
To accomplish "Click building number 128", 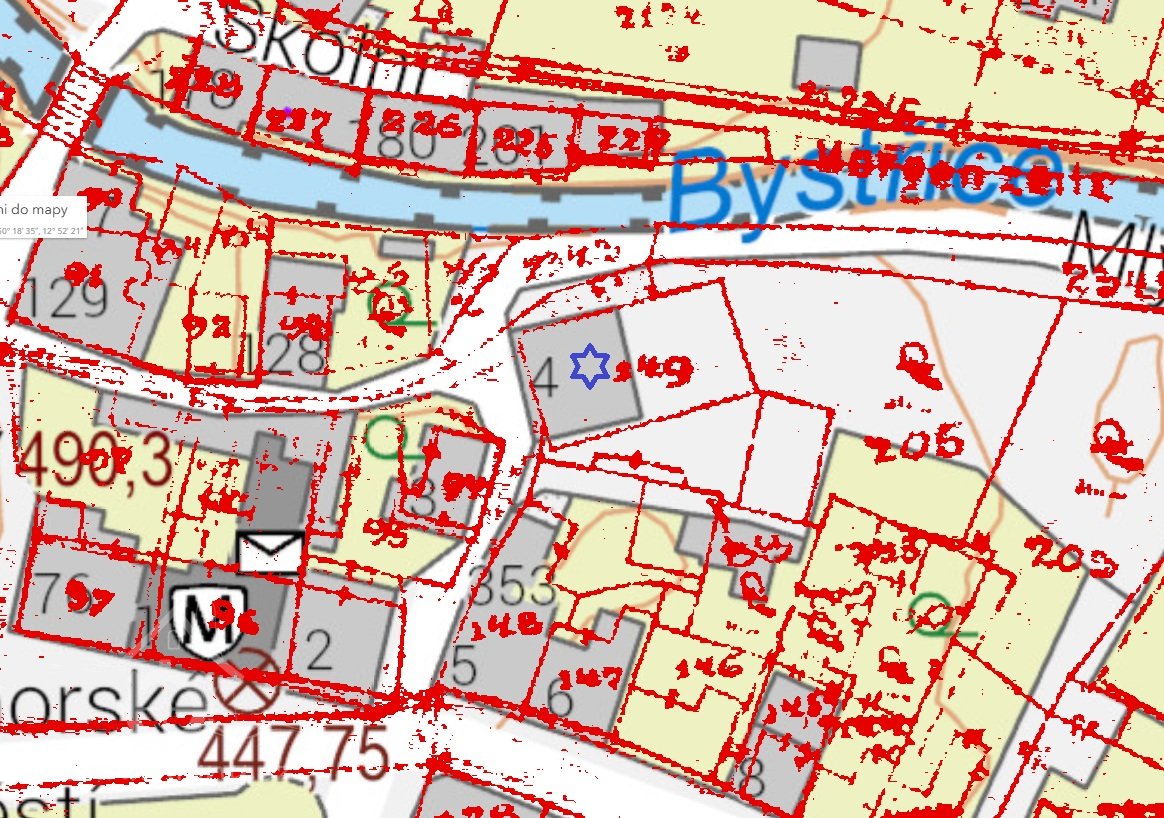I will (293, 352).
